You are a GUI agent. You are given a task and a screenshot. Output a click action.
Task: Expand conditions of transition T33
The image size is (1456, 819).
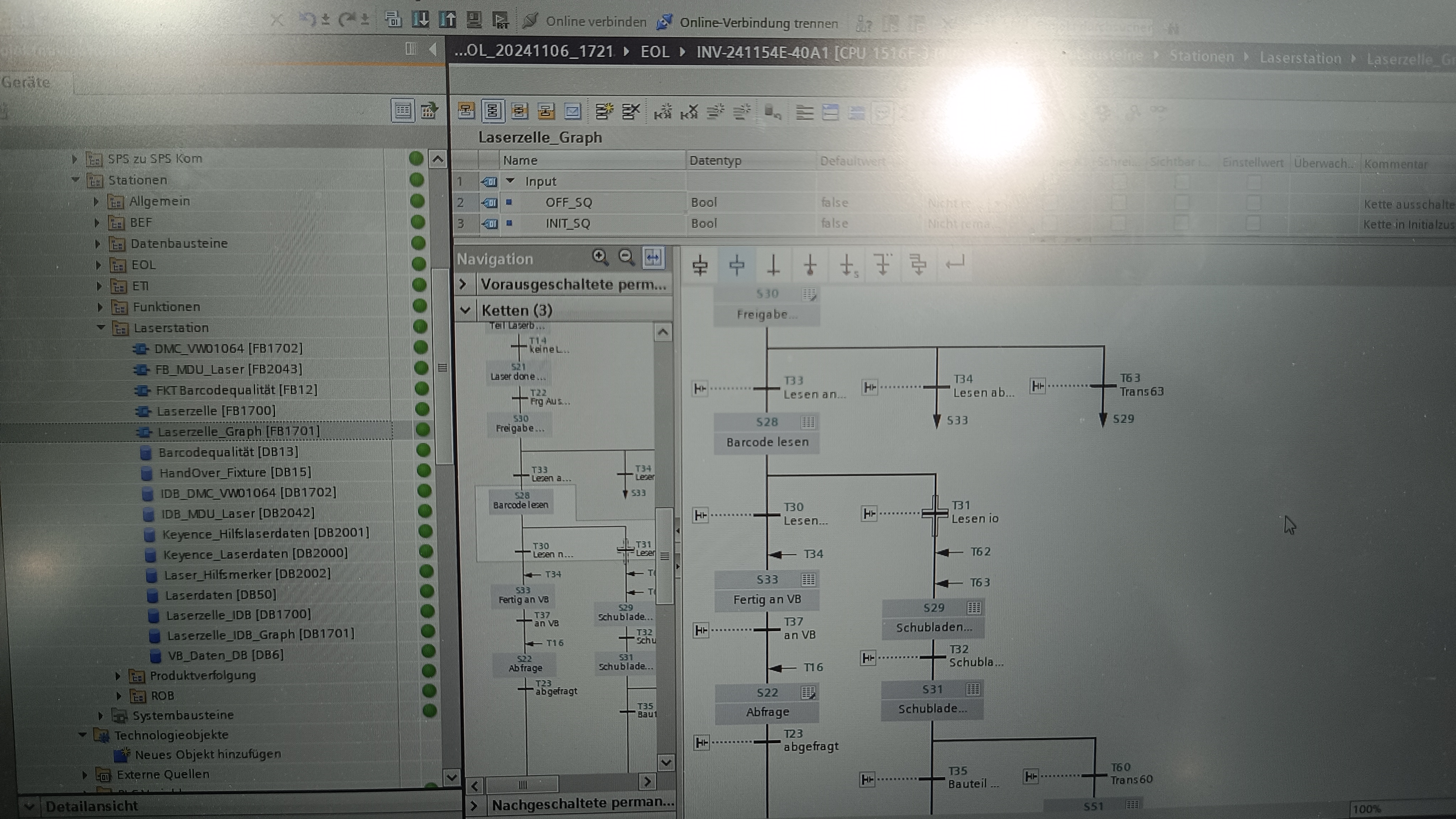700,389
